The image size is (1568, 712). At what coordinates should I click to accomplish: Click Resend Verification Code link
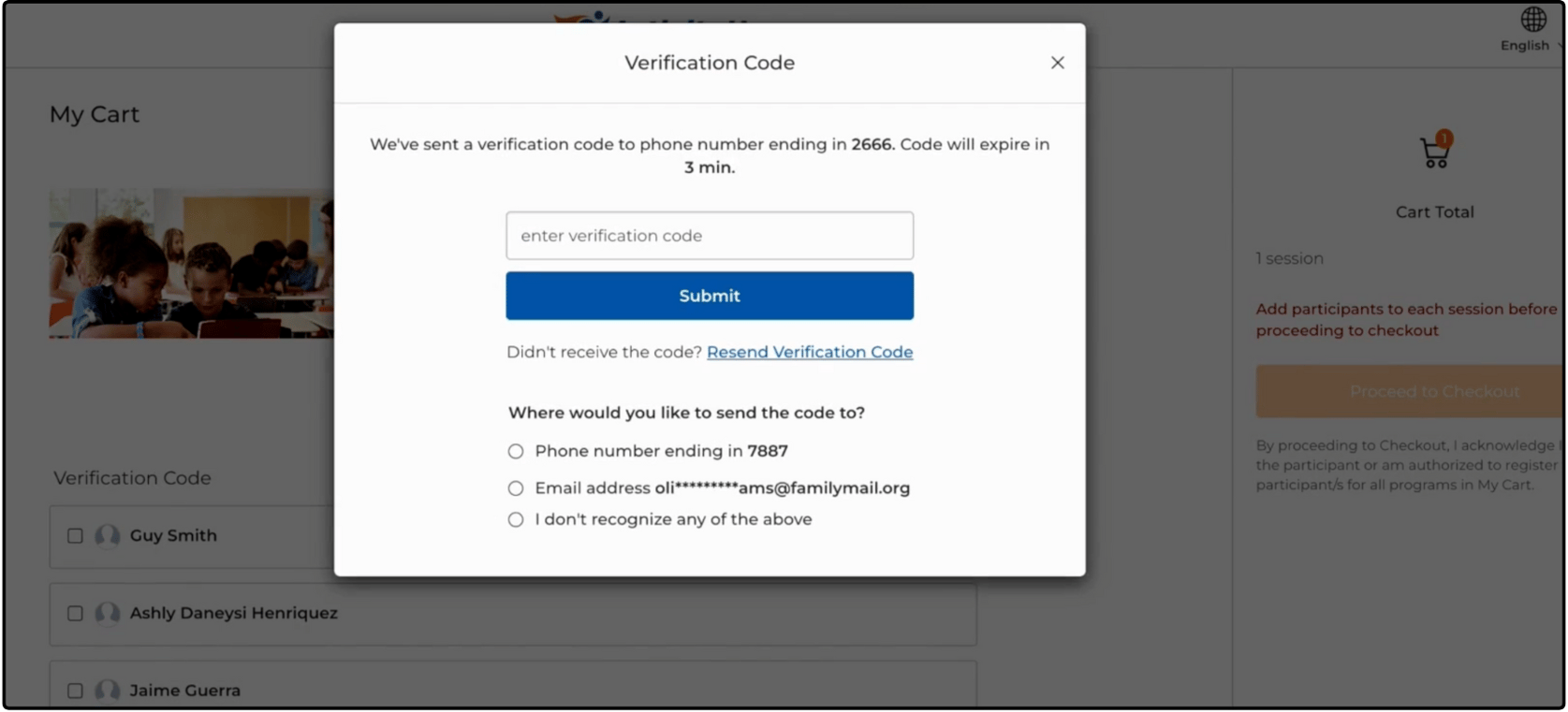pyautogui.click(x=809, y=353)
